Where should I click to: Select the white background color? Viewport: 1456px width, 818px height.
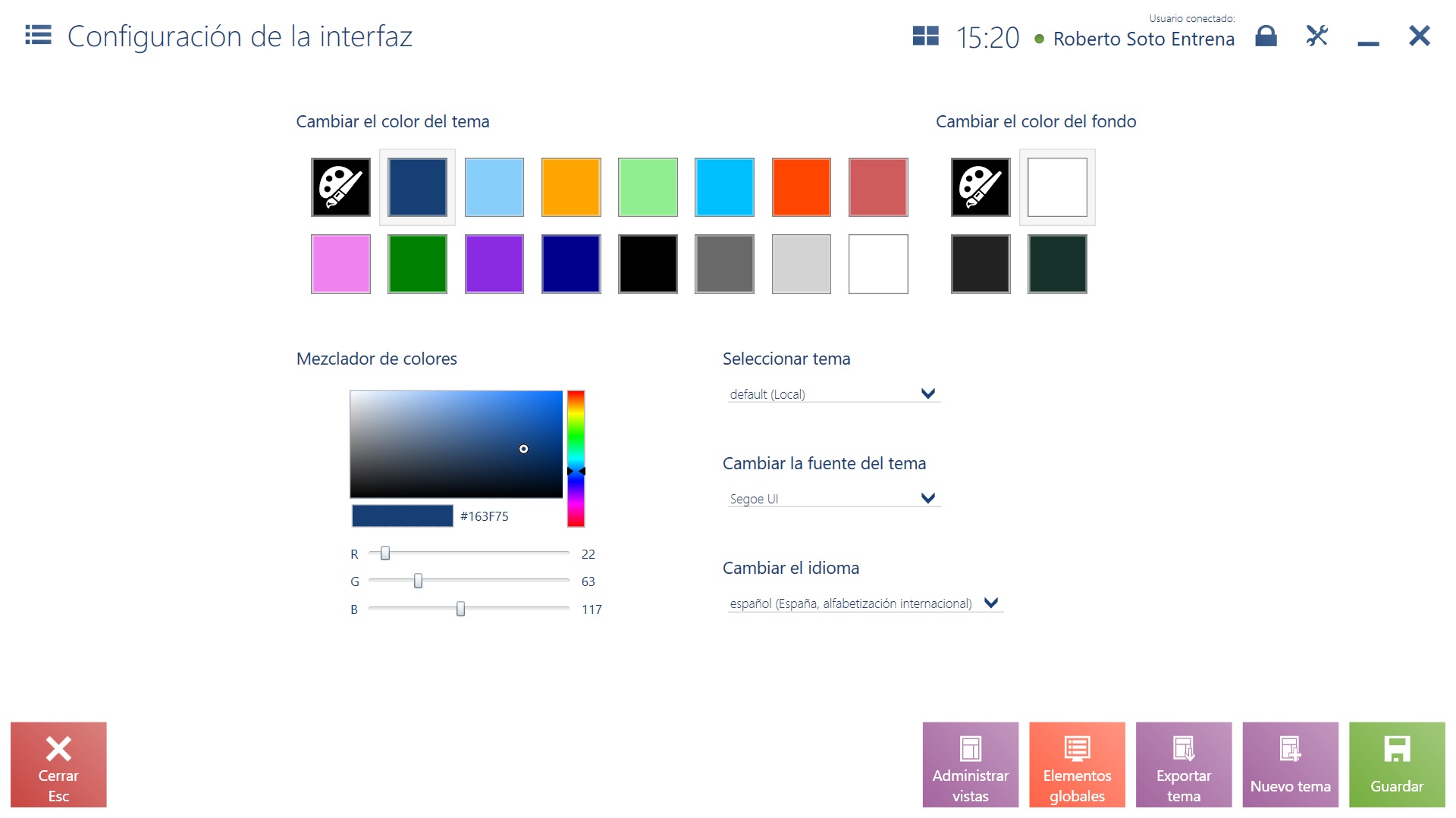click(x=1057, y=187)
